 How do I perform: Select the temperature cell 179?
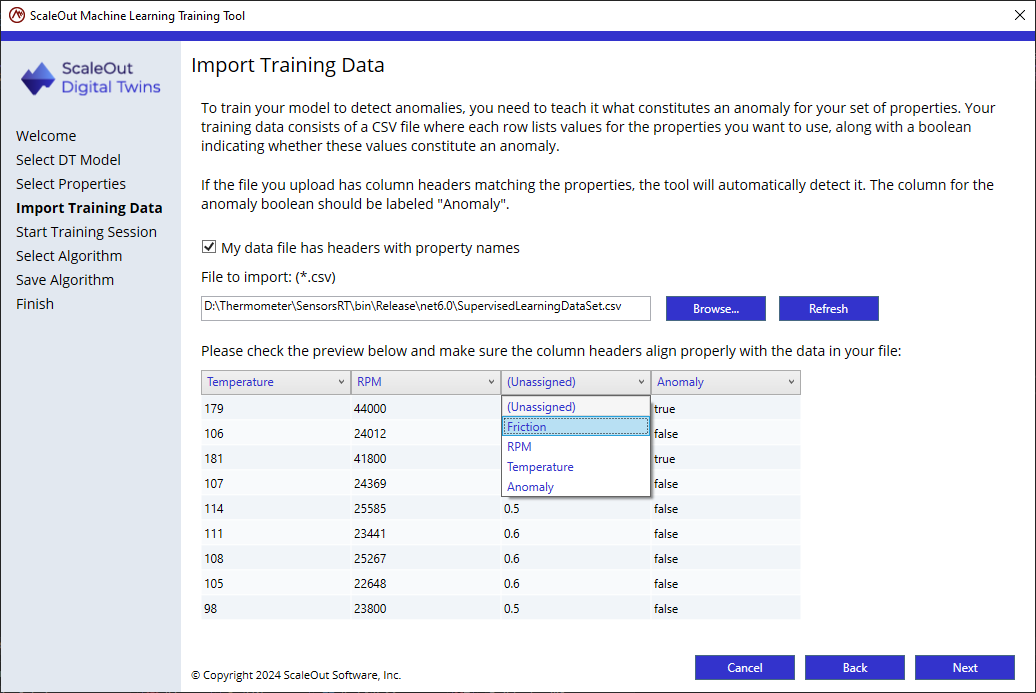[276, 408]
